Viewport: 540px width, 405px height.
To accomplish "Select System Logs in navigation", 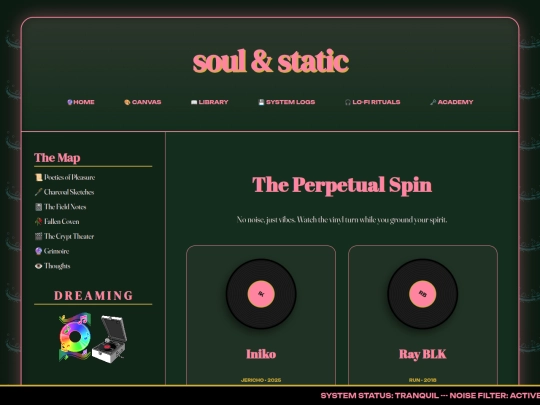I will point(287,102).
